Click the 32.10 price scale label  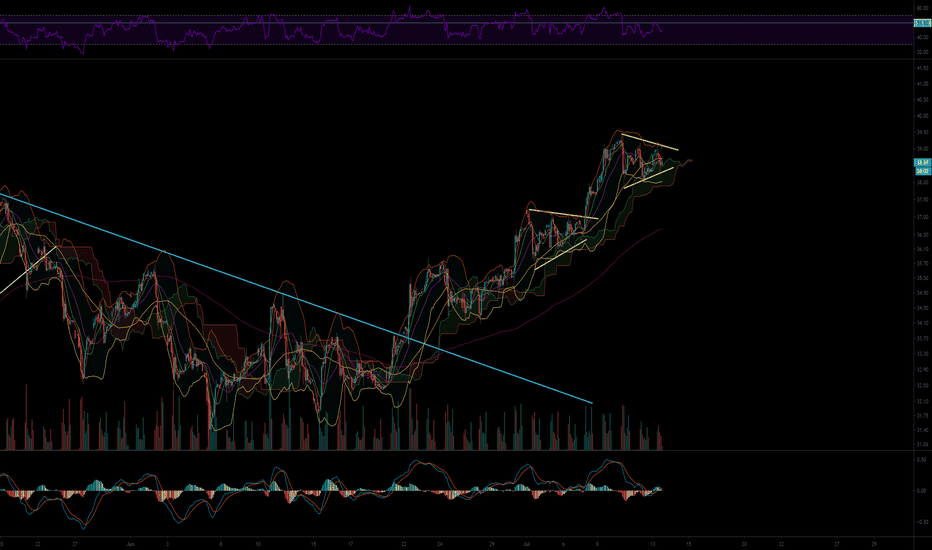pyautogui.click(x=923, y=401)
